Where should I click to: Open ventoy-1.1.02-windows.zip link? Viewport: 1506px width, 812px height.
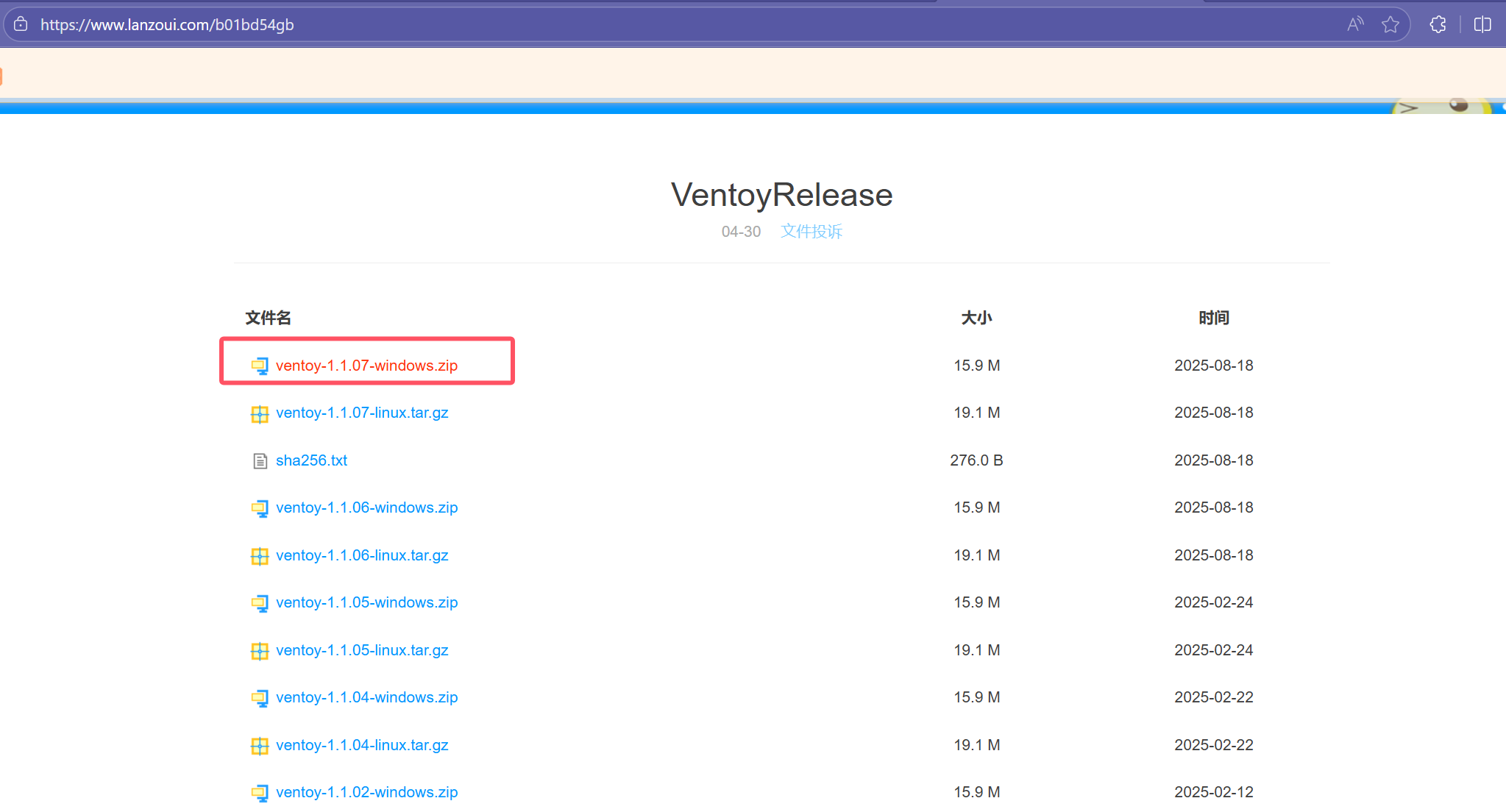(x=366, y=792)
